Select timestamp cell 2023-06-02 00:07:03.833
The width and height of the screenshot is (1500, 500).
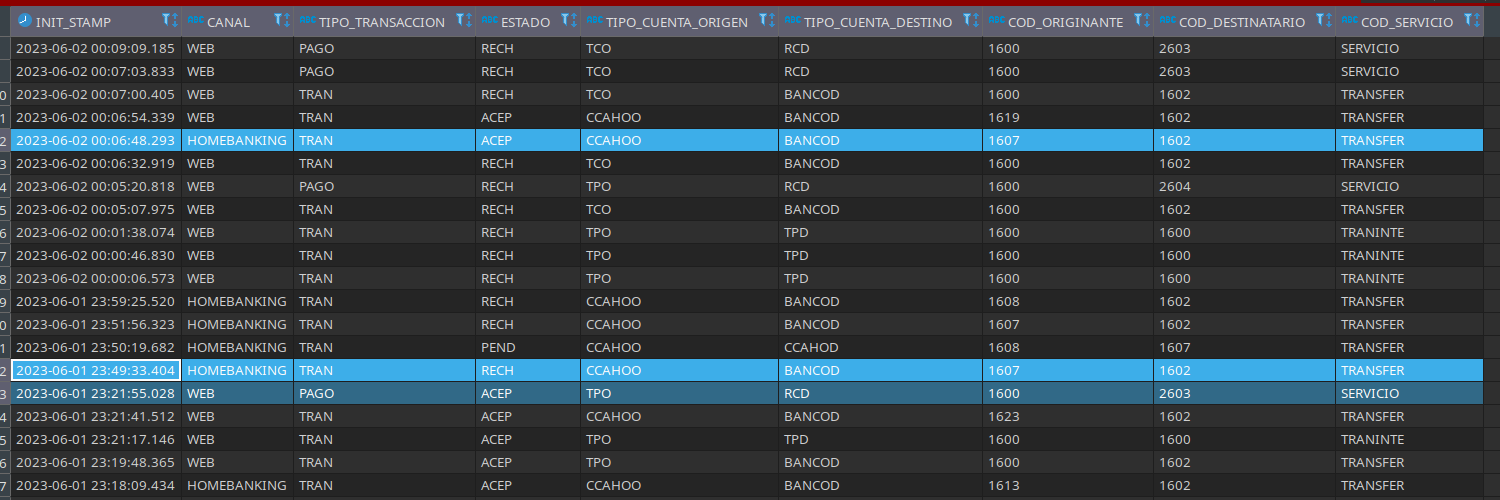coord(97,71)
